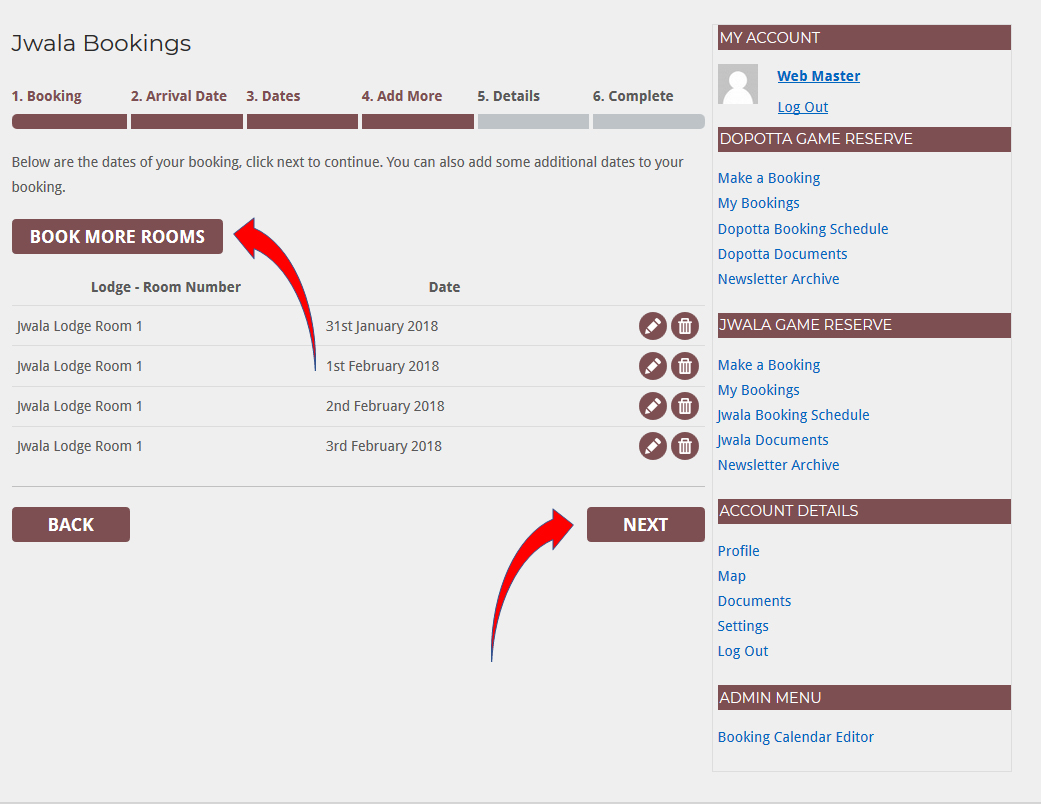Delete the 31st January 2018 booking

pos(684,326)
